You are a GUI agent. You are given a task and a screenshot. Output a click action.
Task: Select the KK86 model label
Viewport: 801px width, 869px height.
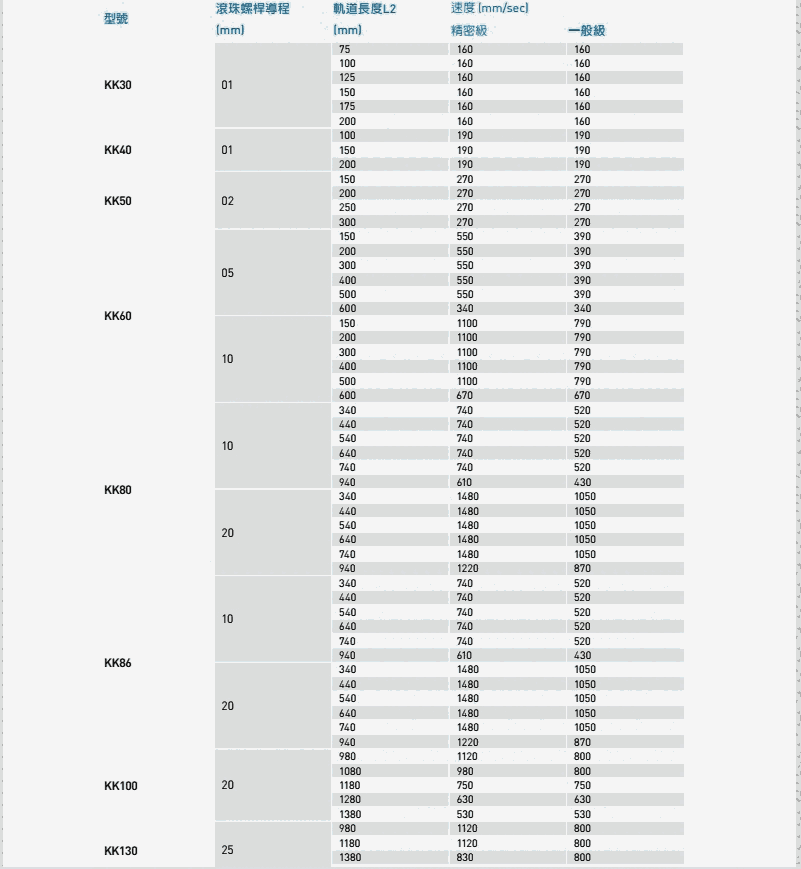(x=117, y=663)
